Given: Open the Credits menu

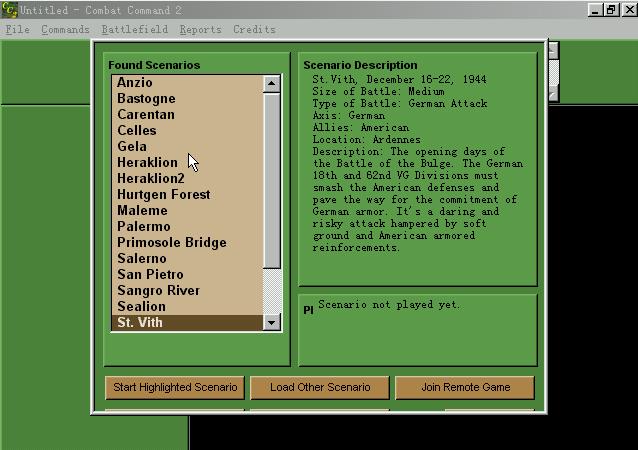Looking at the screenshot, I should [x=254, y=30].
